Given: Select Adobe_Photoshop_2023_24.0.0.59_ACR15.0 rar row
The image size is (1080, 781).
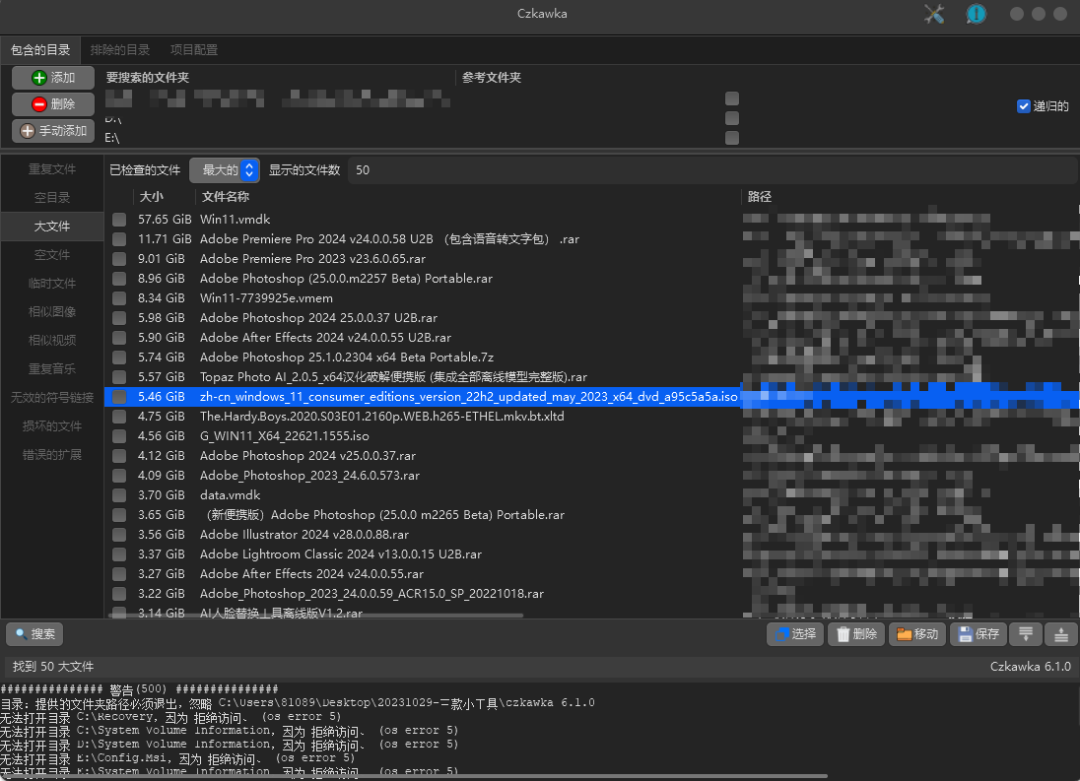Looking at the screenshot, I should [x=592, y=594].
